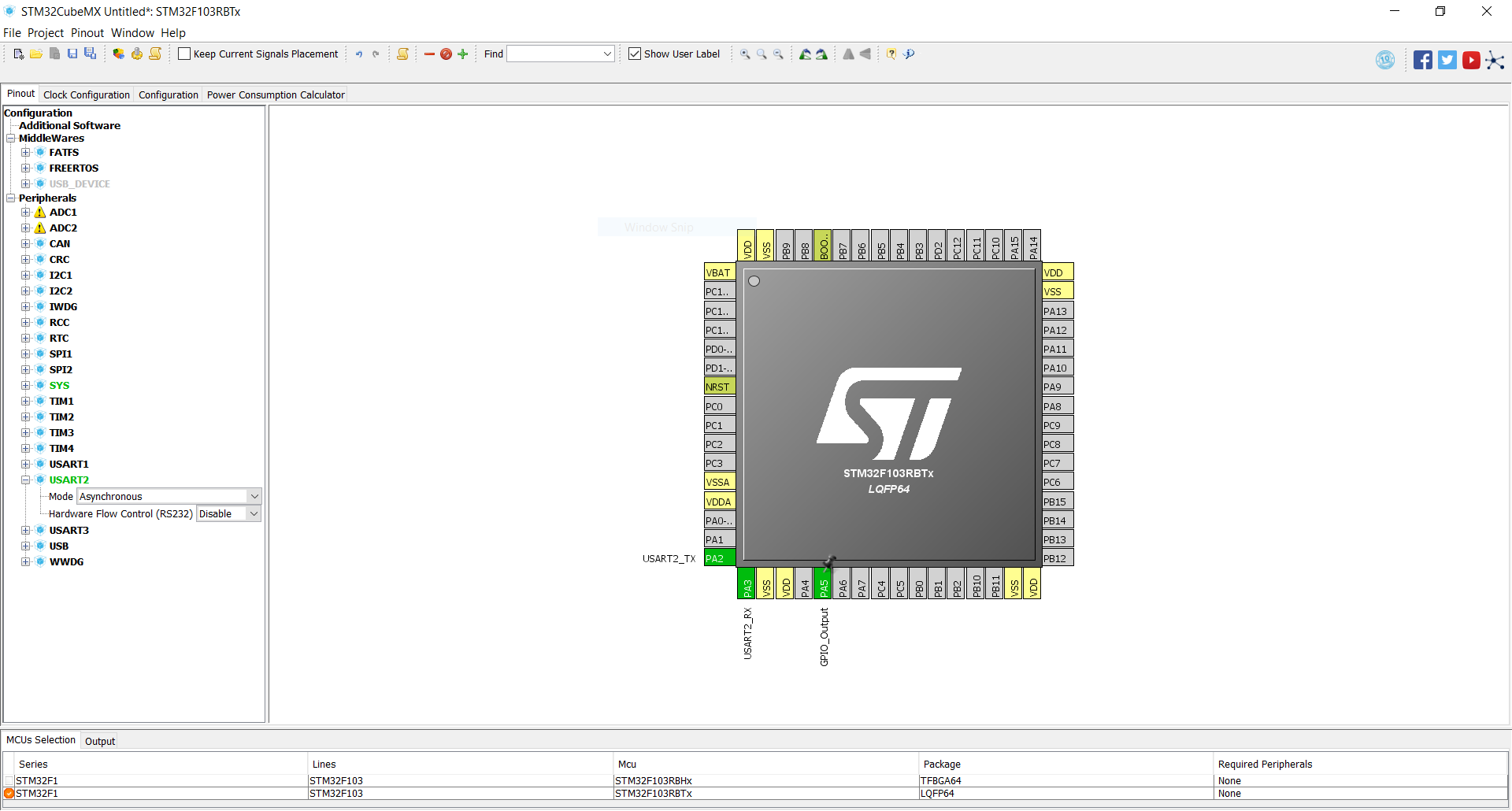Expand the SYS peripheral node
The width and height of the screenshot is (1512, 811).
pyautogui.click(x=25, y=385)
